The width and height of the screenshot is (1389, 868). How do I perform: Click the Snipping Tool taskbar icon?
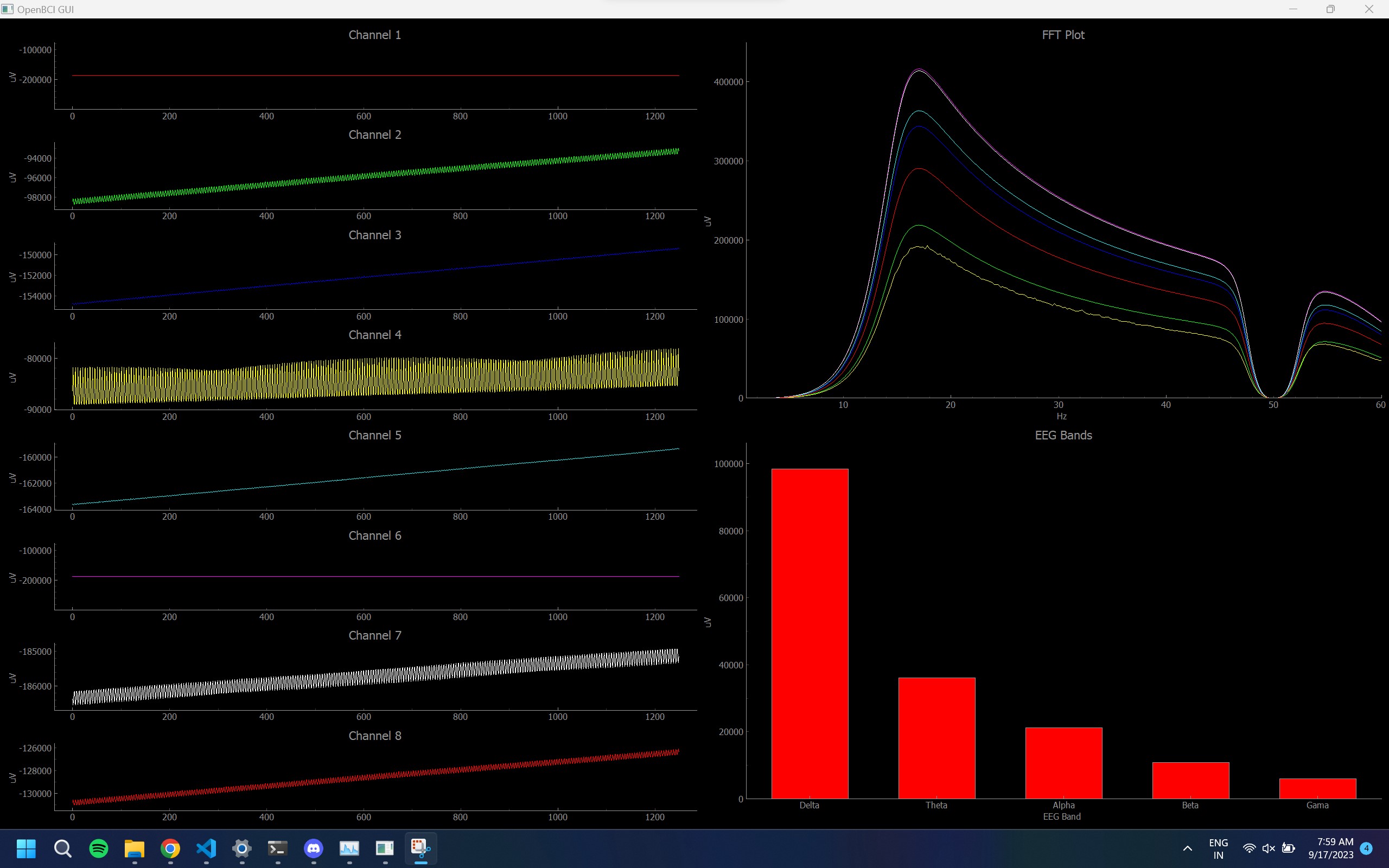(420, 848)
